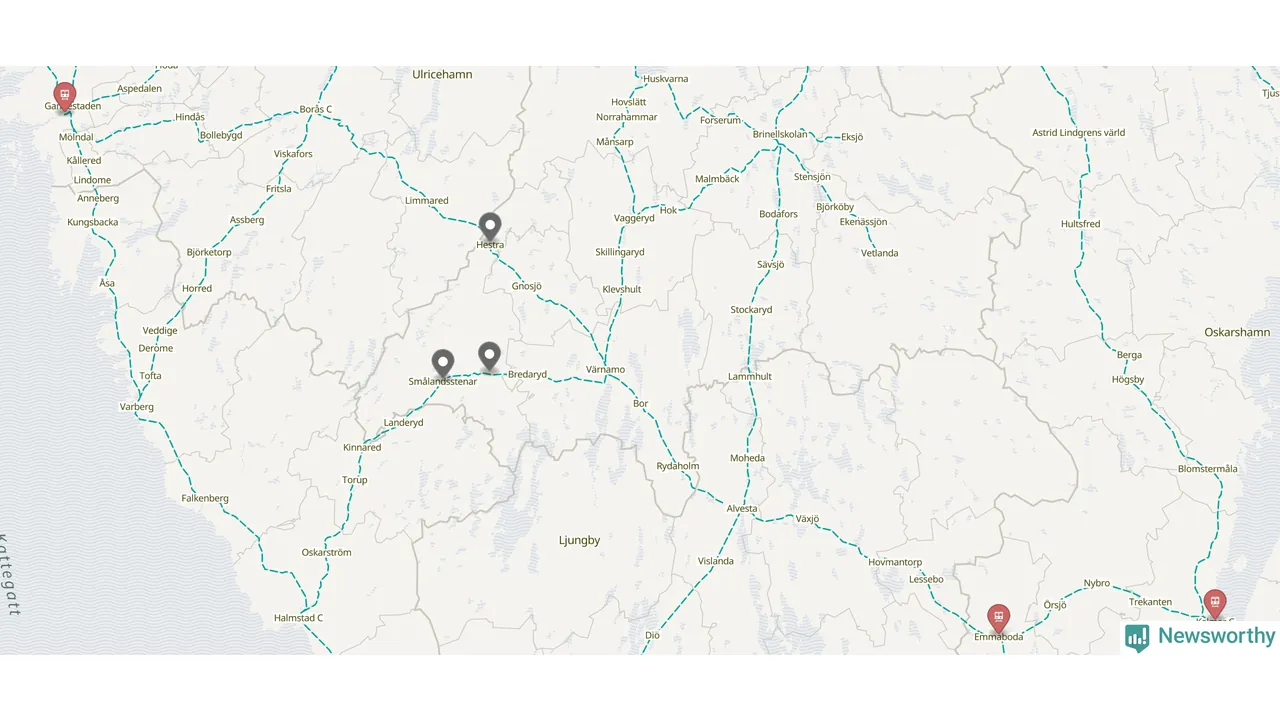Select the Vetlanda station label
Viewport: 1280px width, 720px height.
point(880,253)
